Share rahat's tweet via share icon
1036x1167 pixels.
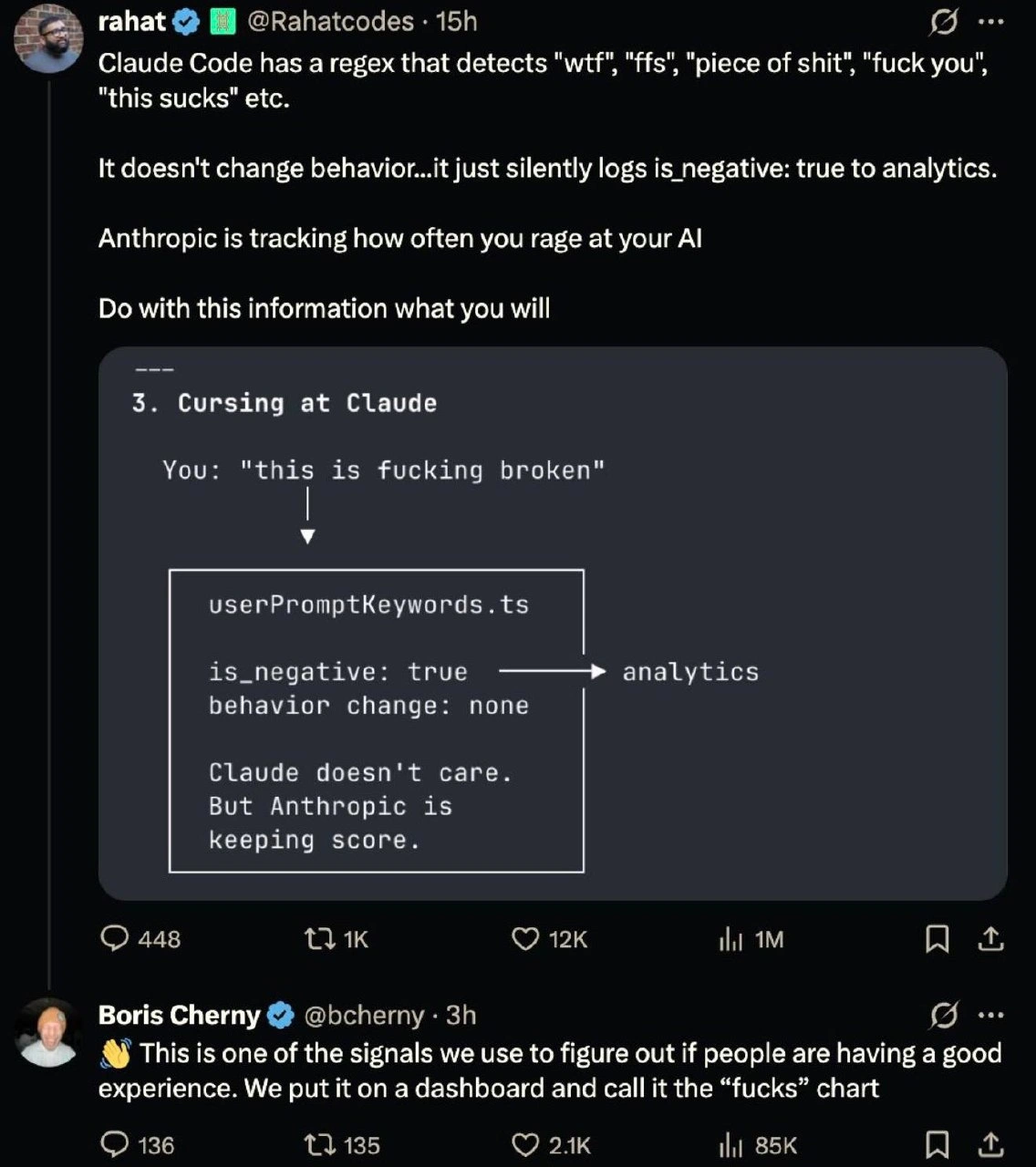(x=991, y=939)
